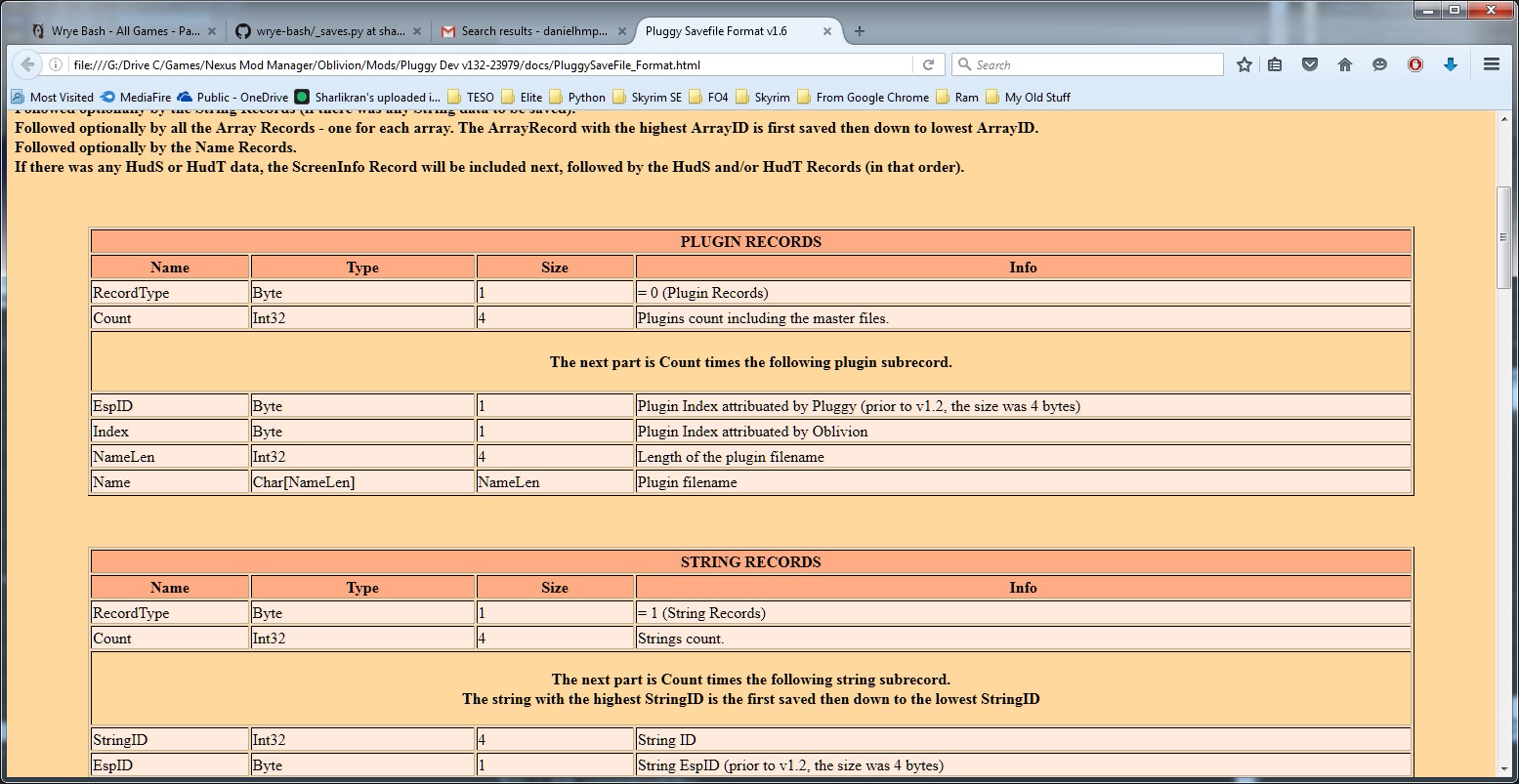Click 'next part is Count times...plugin subrecord' note
The image size is (1519, 784).
750,362
